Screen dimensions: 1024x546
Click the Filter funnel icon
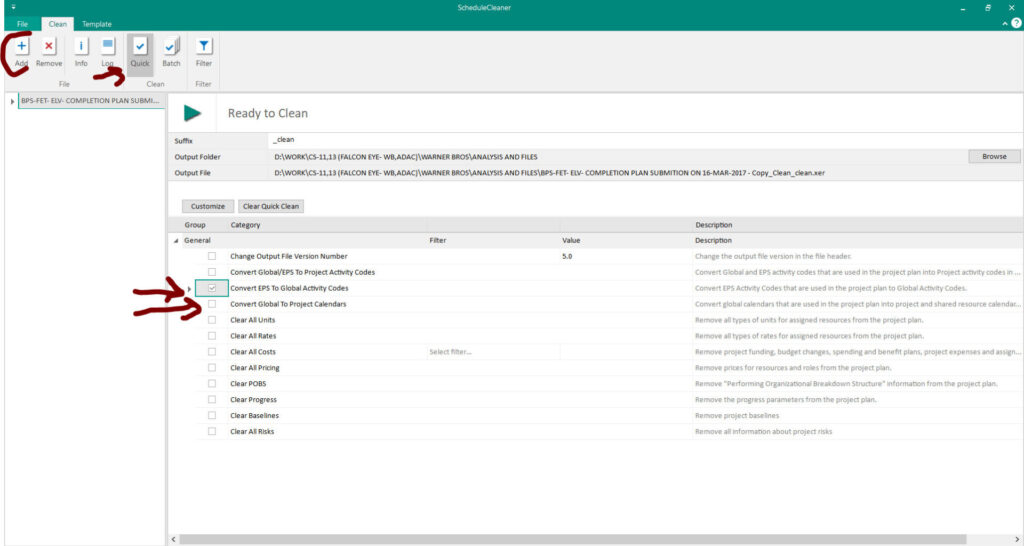tap(204, 46)
